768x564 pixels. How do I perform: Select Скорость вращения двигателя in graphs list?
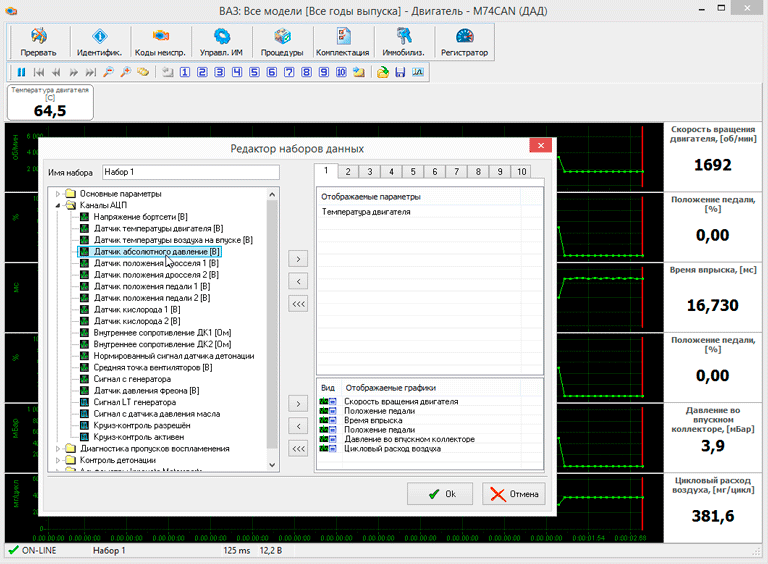(400, 401)
